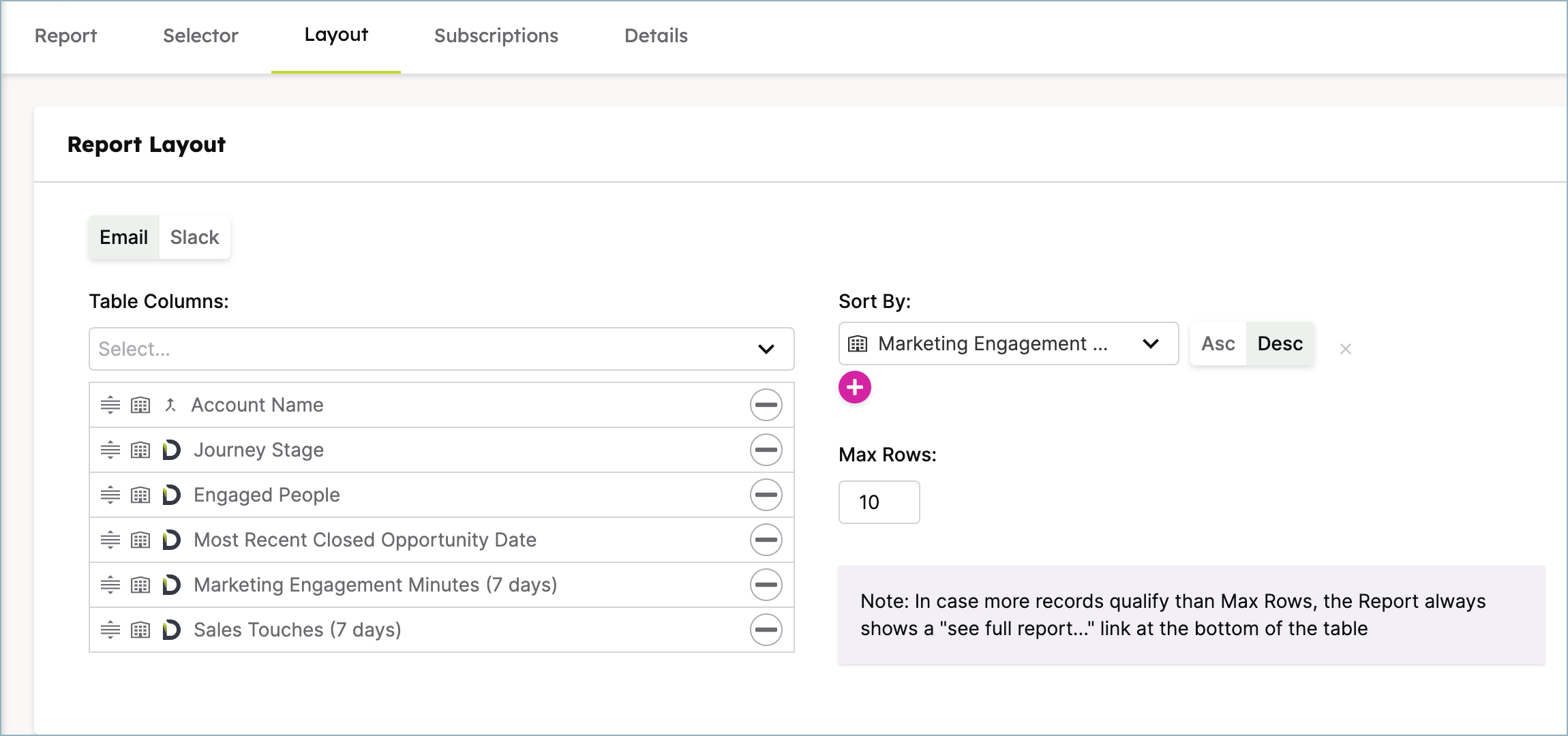Screen dimensions: 1568x736
Task: Remove the Account Name column
Action: click(x=766, y=405)
